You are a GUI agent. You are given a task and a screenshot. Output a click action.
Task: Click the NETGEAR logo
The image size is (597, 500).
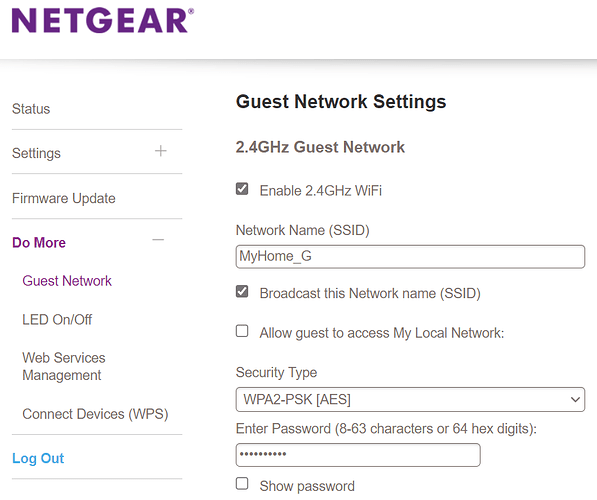(x=103, y=21)
